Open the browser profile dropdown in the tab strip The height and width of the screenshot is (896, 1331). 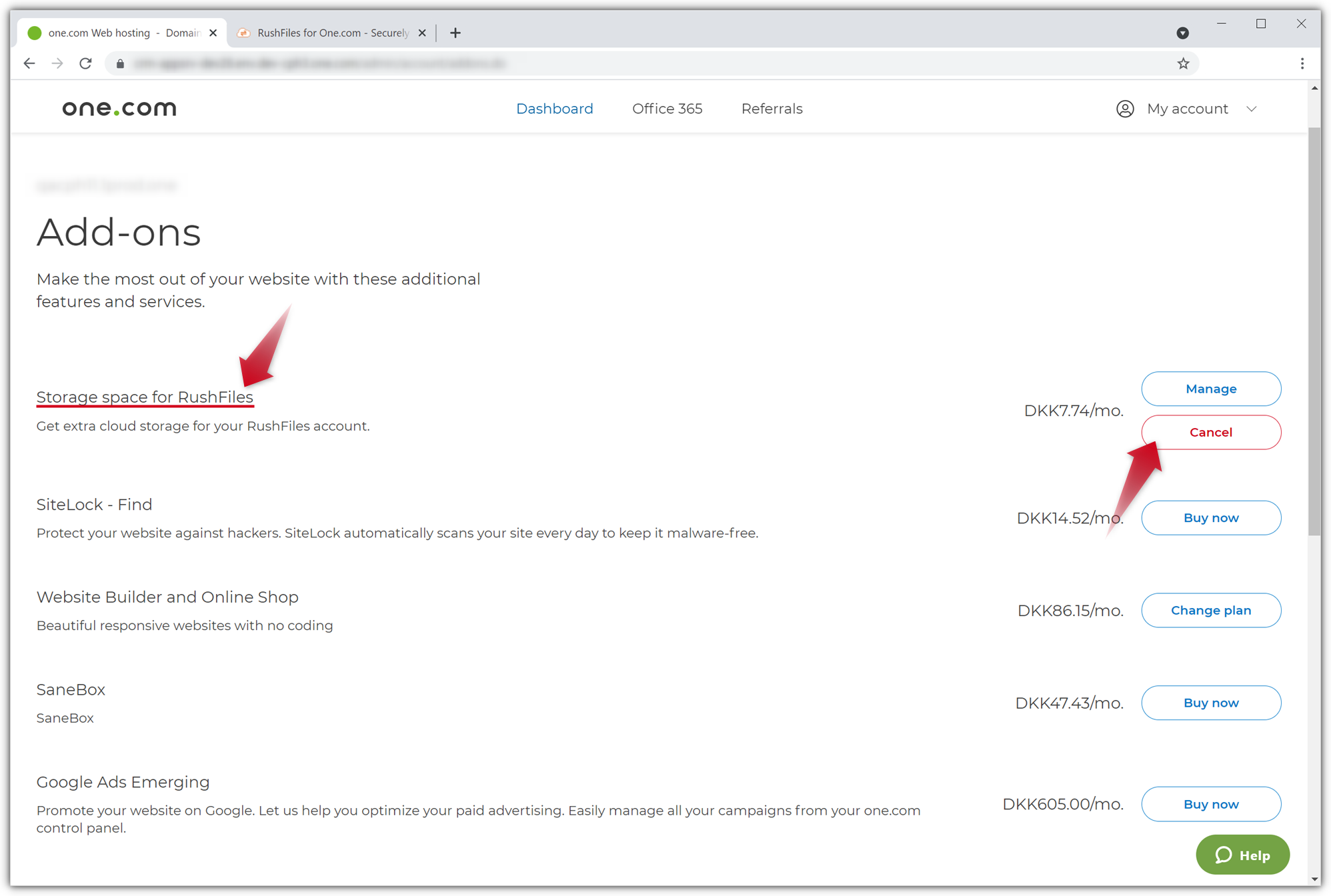point(1182,33)
